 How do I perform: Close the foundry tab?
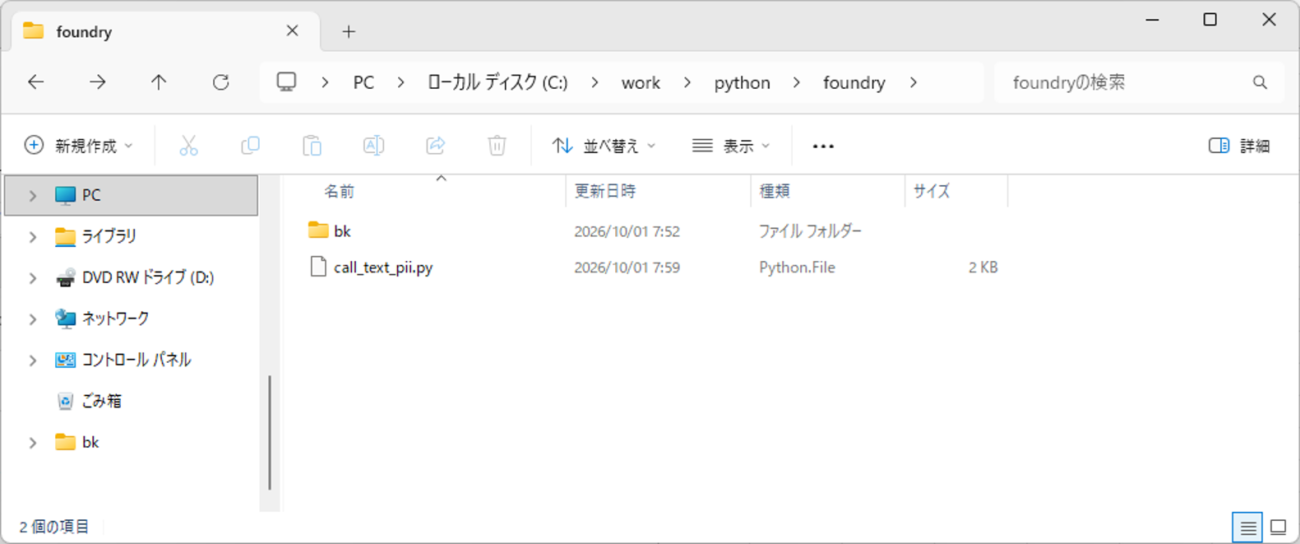click(x=292, y=31)
